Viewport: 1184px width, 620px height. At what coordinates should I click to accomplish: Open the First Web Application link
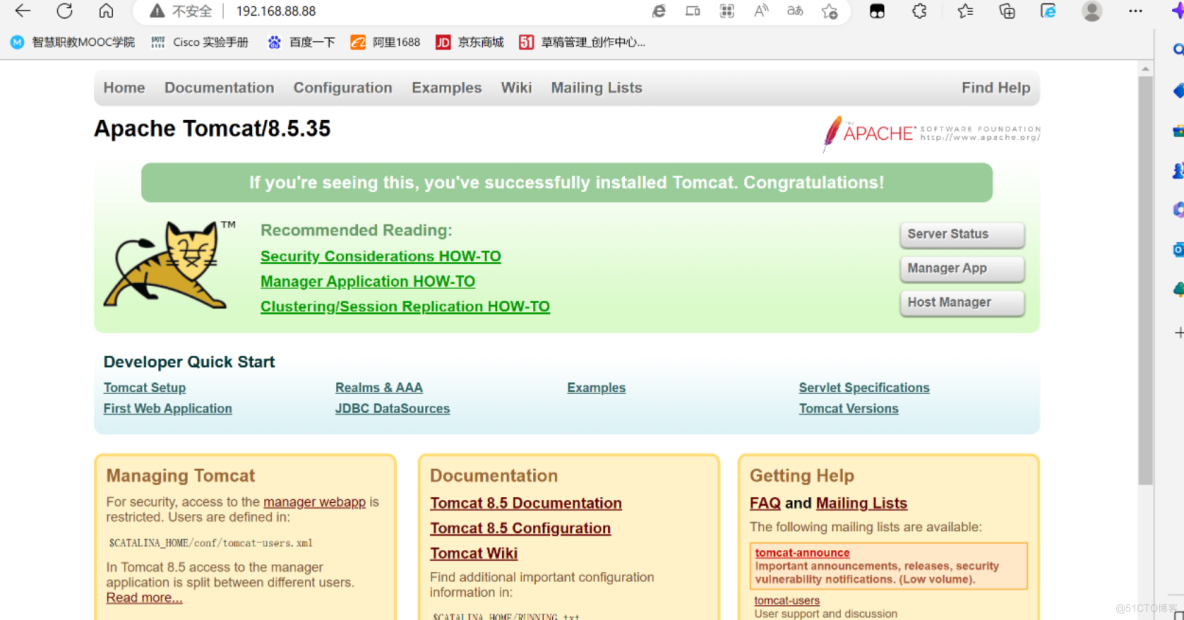pyautogui.click(x=168, y=409)
